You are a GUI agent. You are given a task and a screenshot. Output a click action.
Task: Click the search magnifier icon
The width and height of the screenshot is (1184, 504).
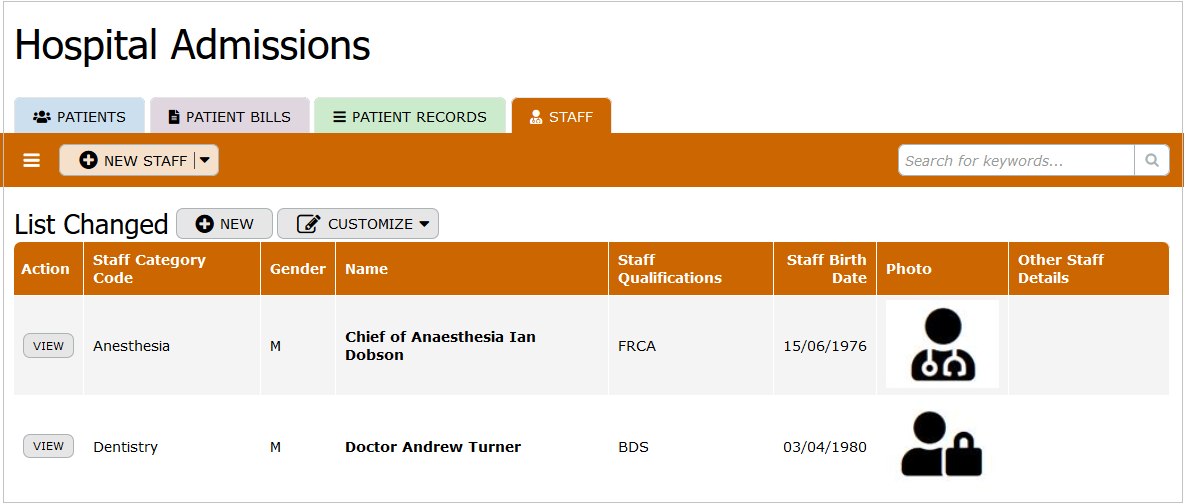[1151, 160]
